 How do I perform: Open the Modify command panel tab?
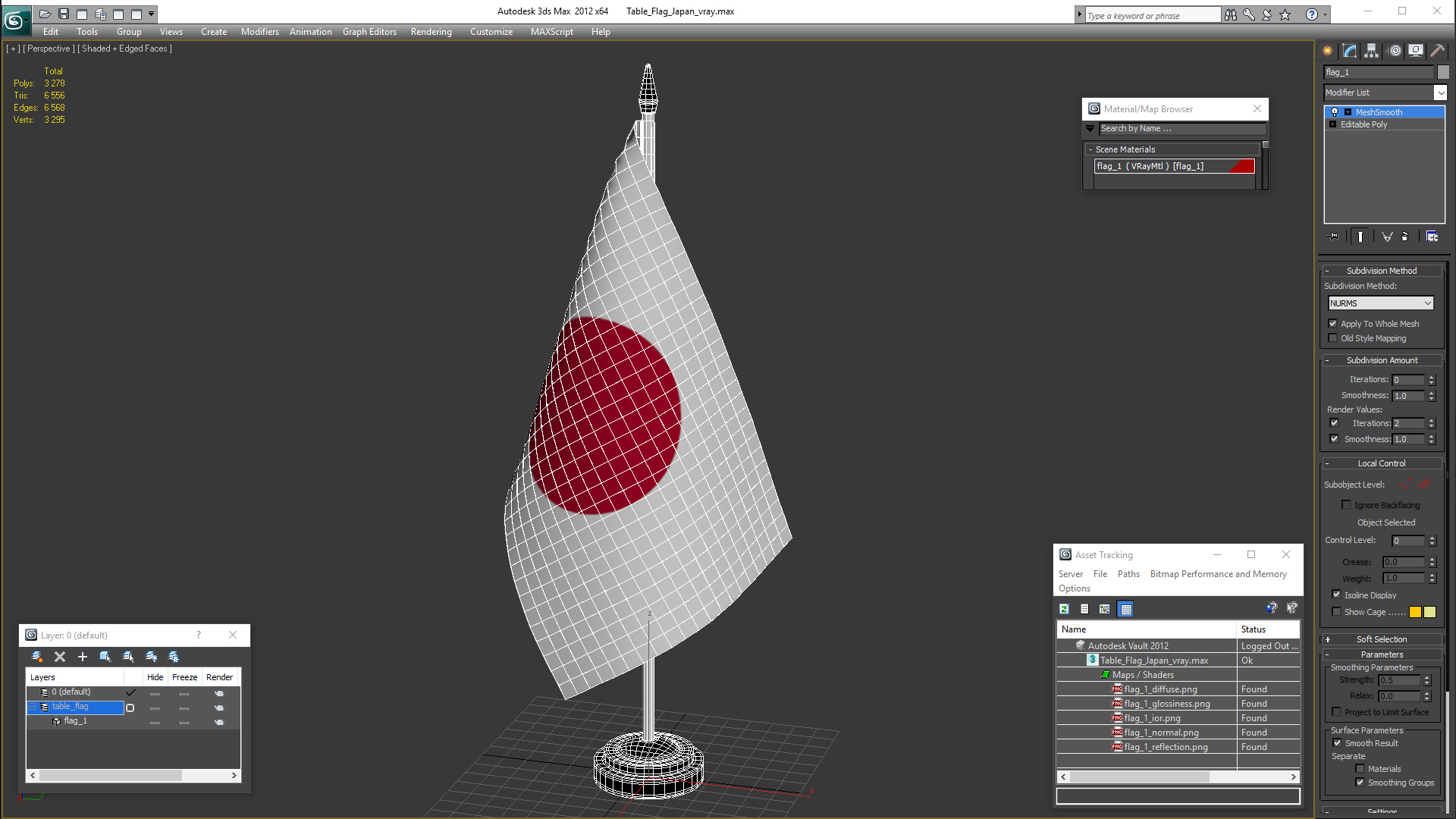[x=1350, y=51]
